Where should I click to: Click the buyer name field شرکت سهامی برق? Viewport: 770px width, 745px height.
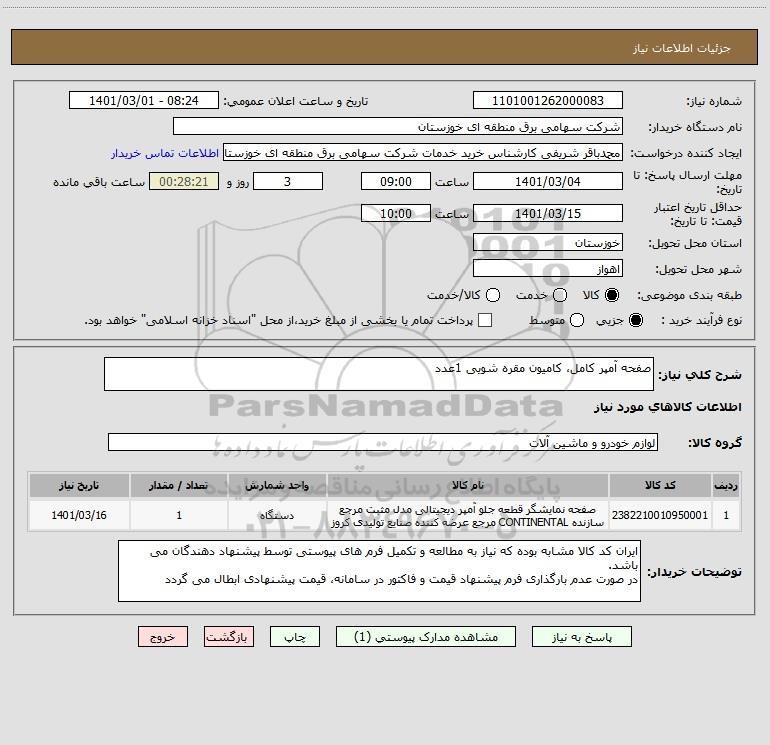coord(398,127)
